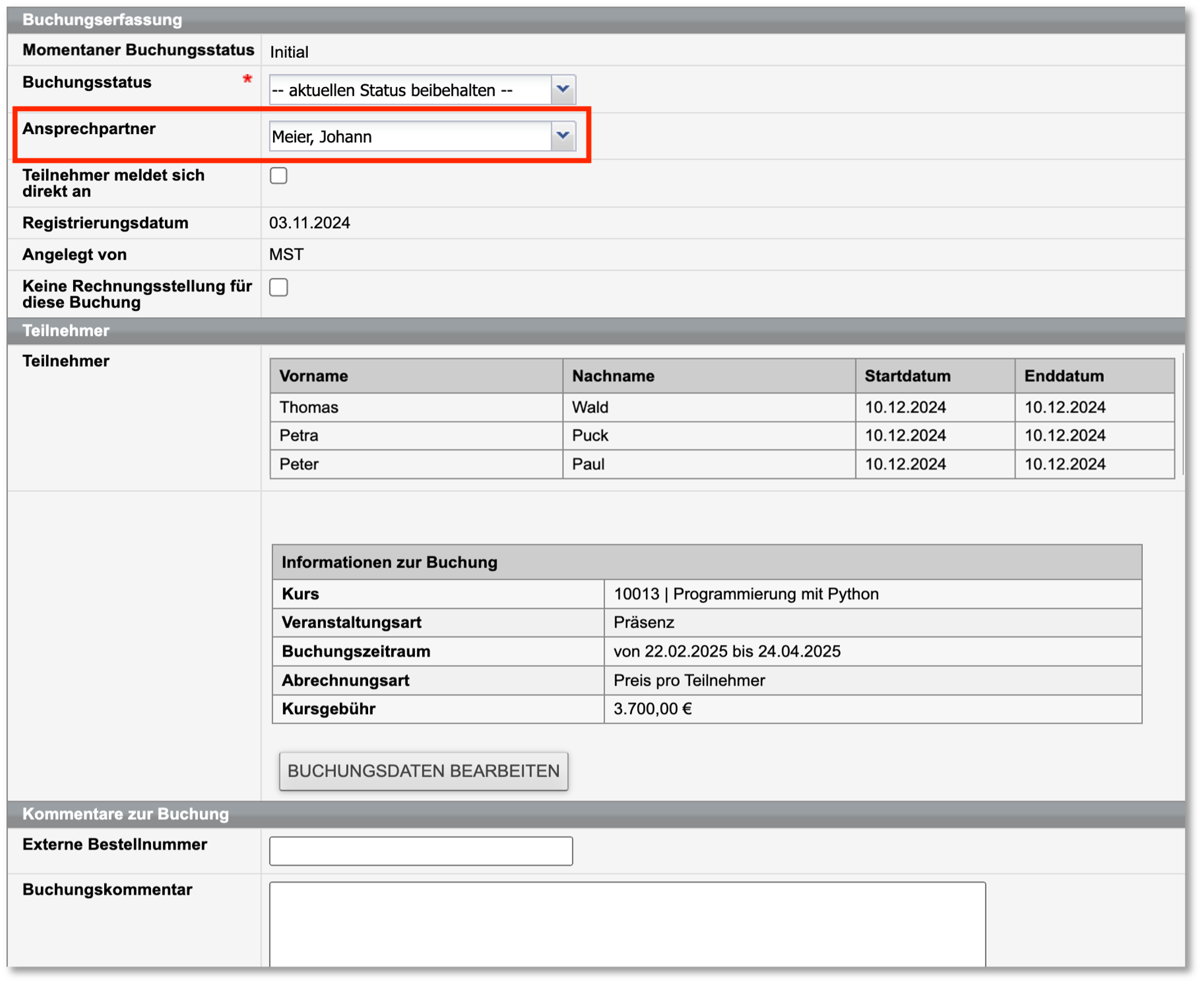Click into the Buchungskommentar text area
1204x987 pixels.
pos(627,923)
